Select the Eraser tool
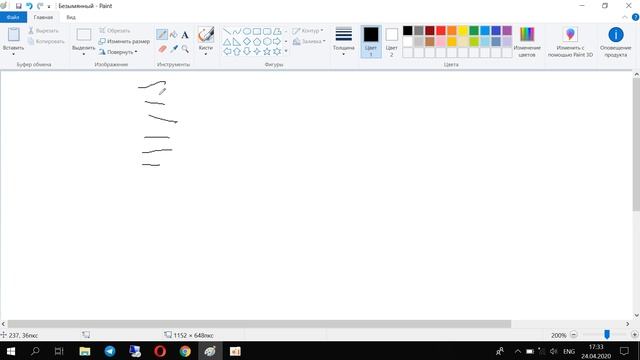The height and width of the screenshot is (360, 640). coord(162,49)
